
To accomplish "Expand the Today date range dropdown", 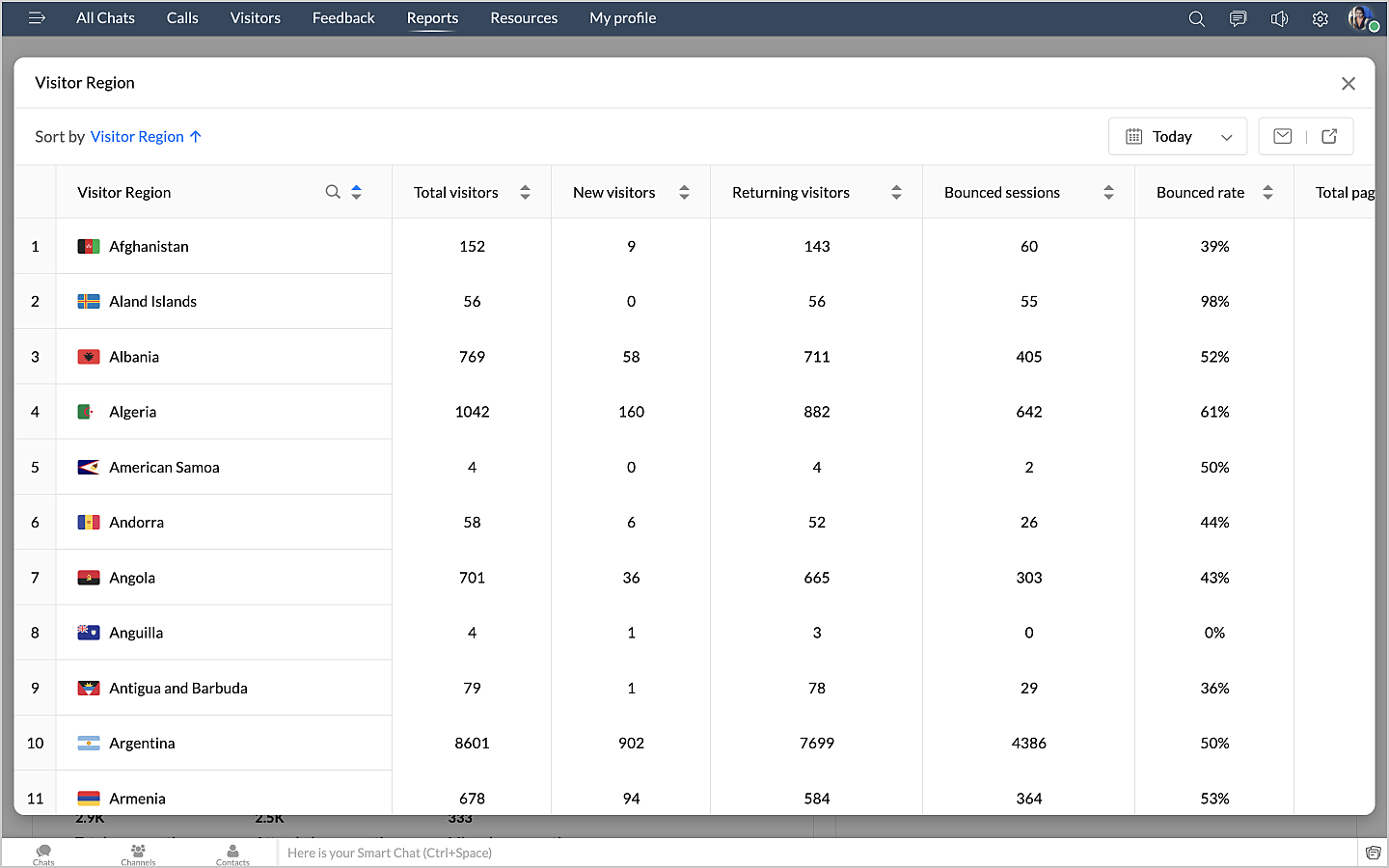I will (1178, 136).
